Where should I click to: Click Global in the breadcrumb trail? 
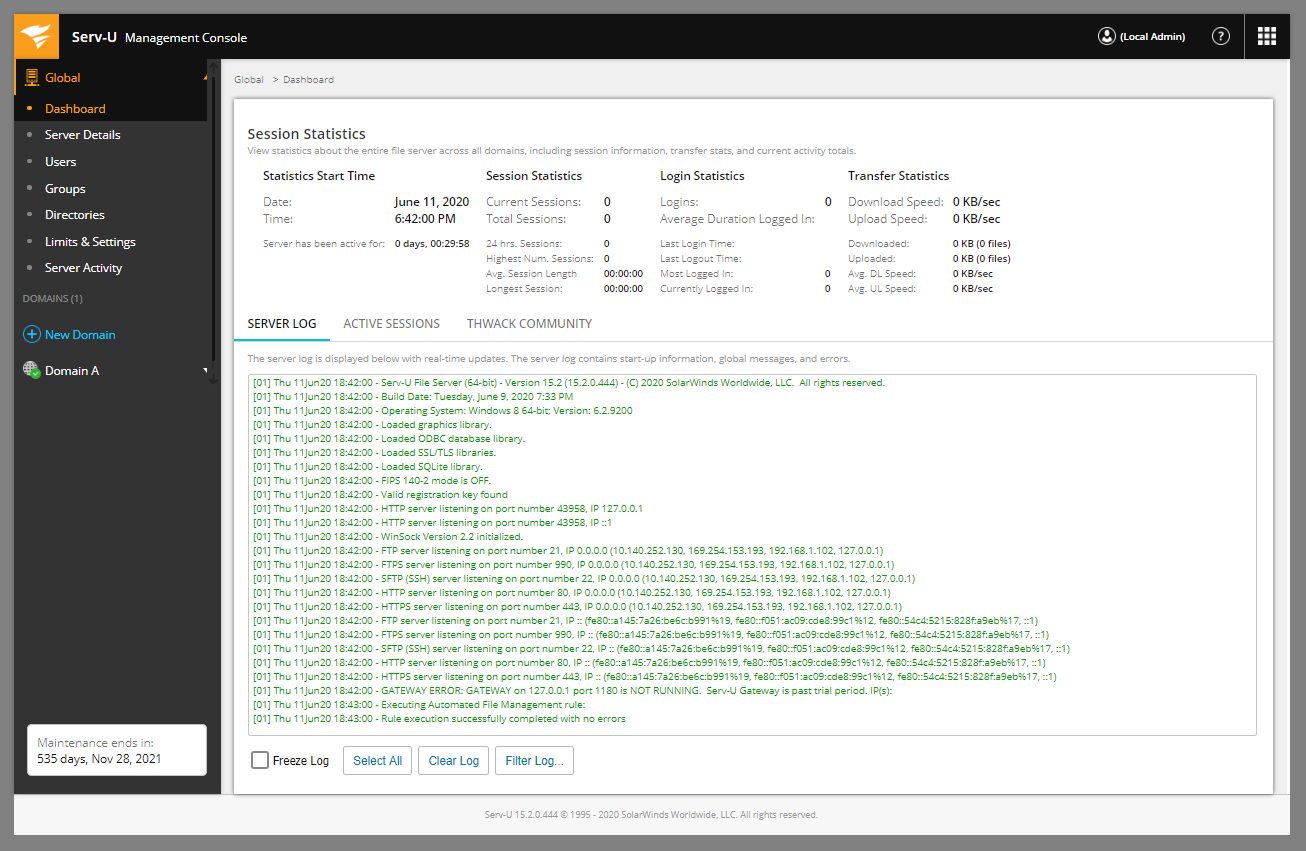click(248, 79)
